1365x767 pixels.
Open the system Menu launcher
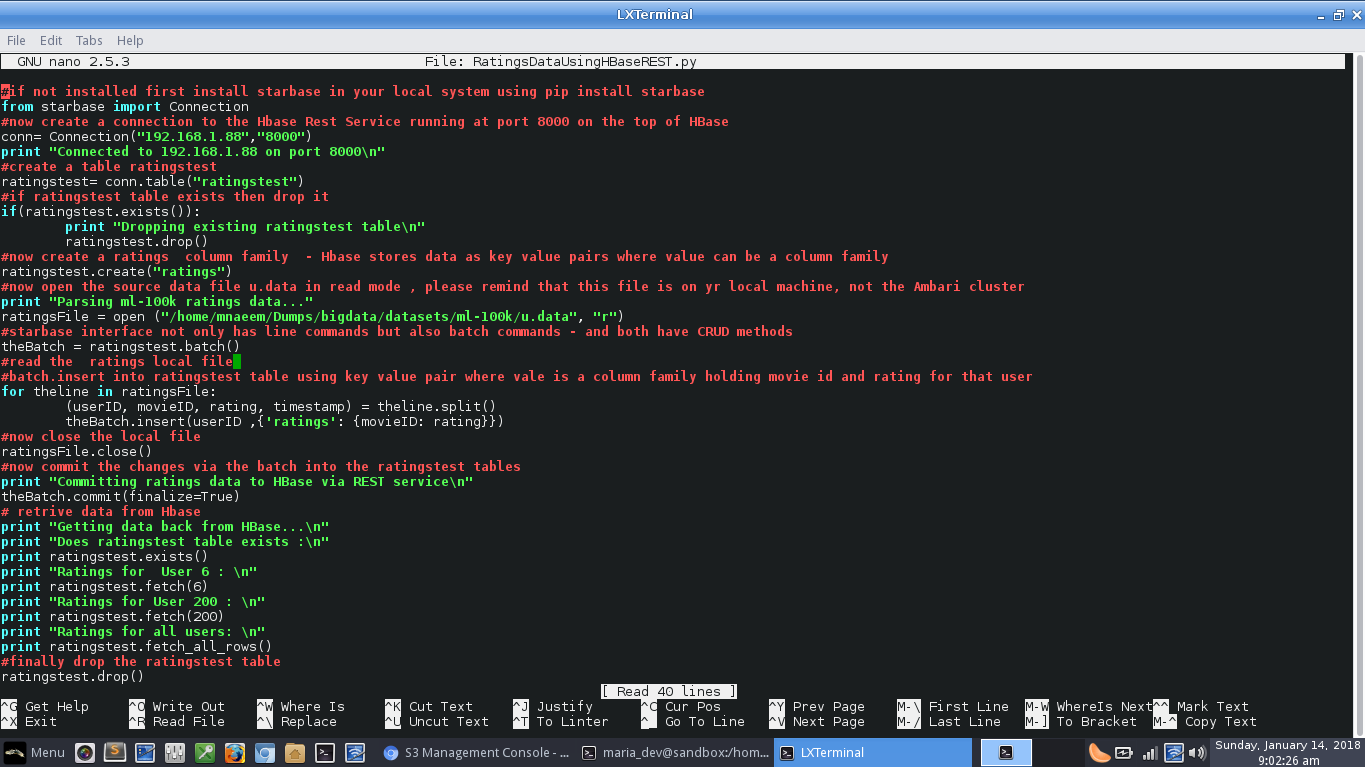pos(35,752)
